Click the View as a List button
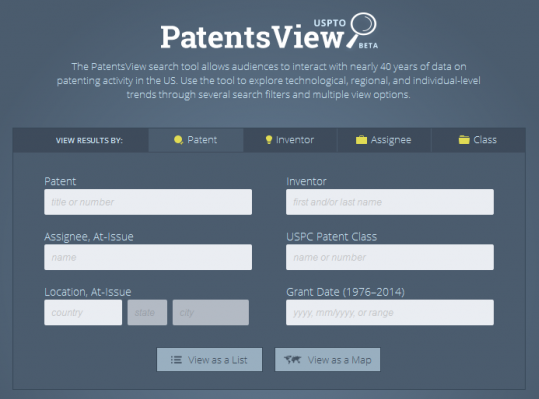 point(209,360)
